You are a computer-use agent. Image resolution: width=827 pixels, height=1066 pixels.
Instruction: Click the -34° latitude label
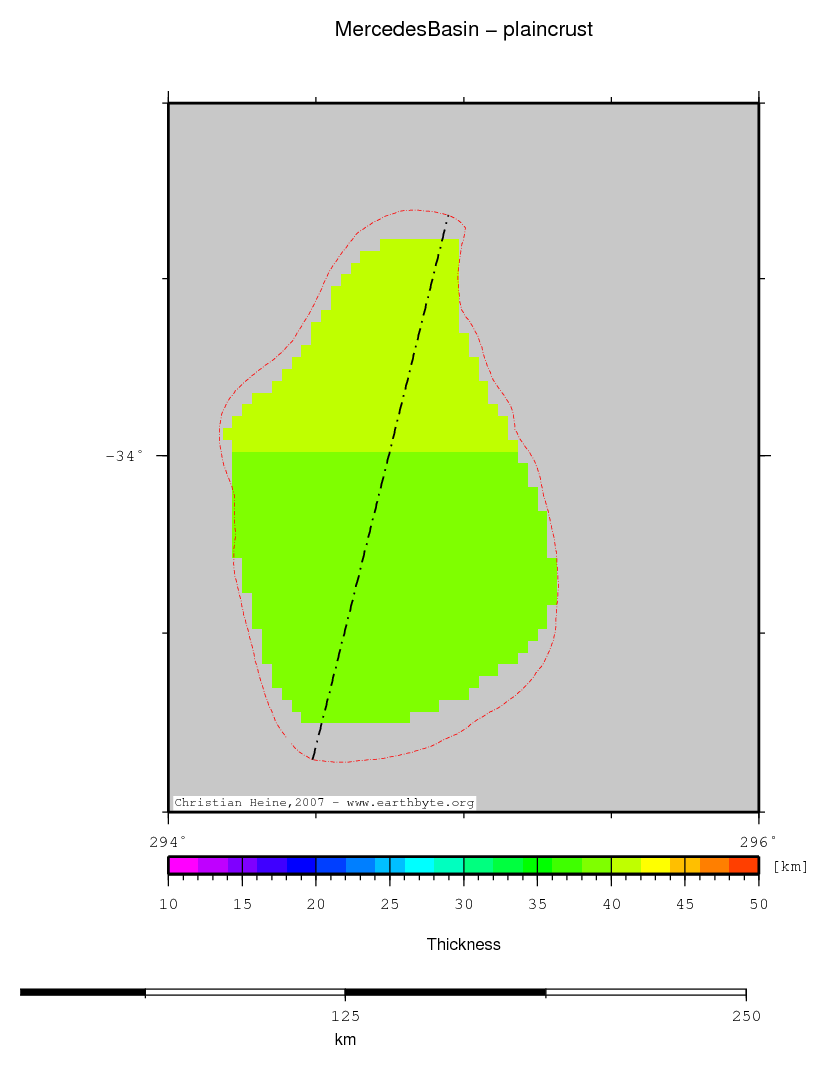coord(124,456)
